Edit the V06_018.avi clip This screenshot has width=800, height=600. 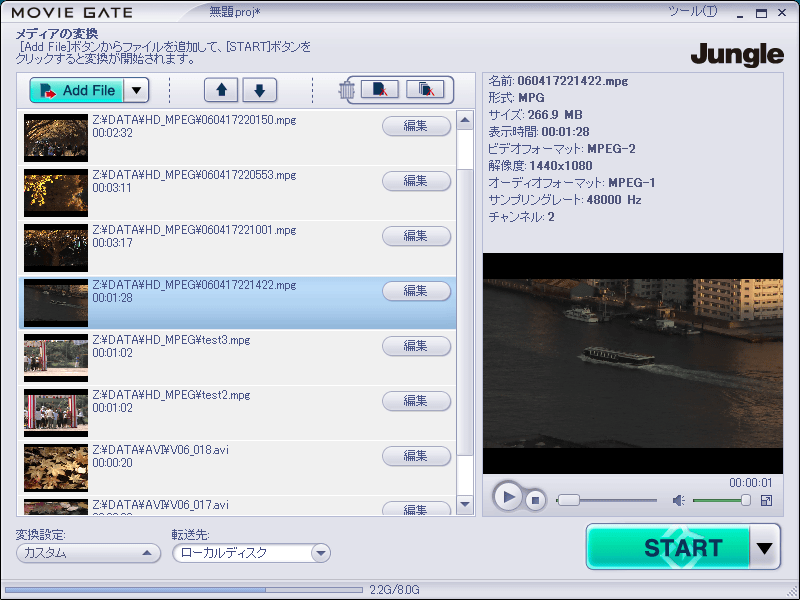click(416, 457)
